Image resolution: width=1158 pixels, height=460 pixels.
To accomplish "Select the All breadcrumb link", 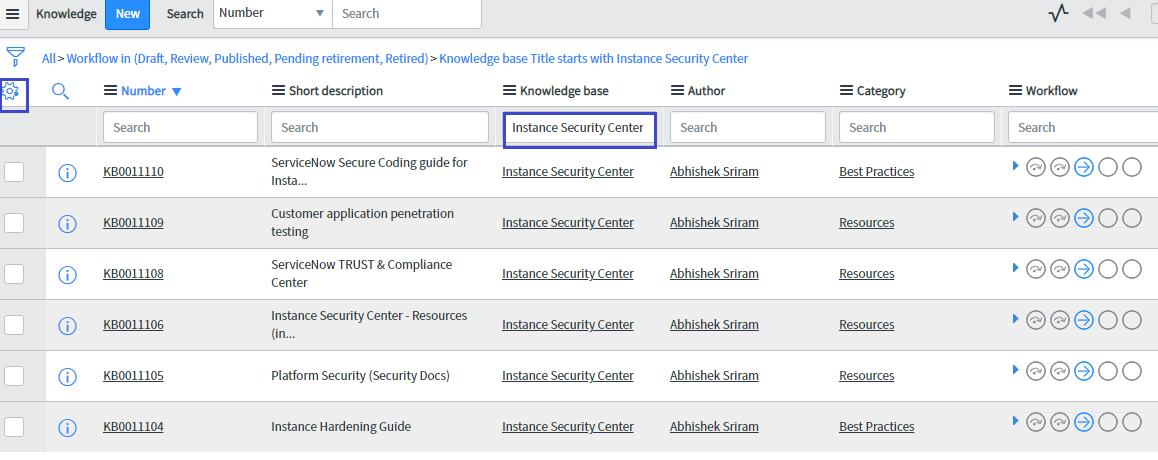I will (49, 58).
